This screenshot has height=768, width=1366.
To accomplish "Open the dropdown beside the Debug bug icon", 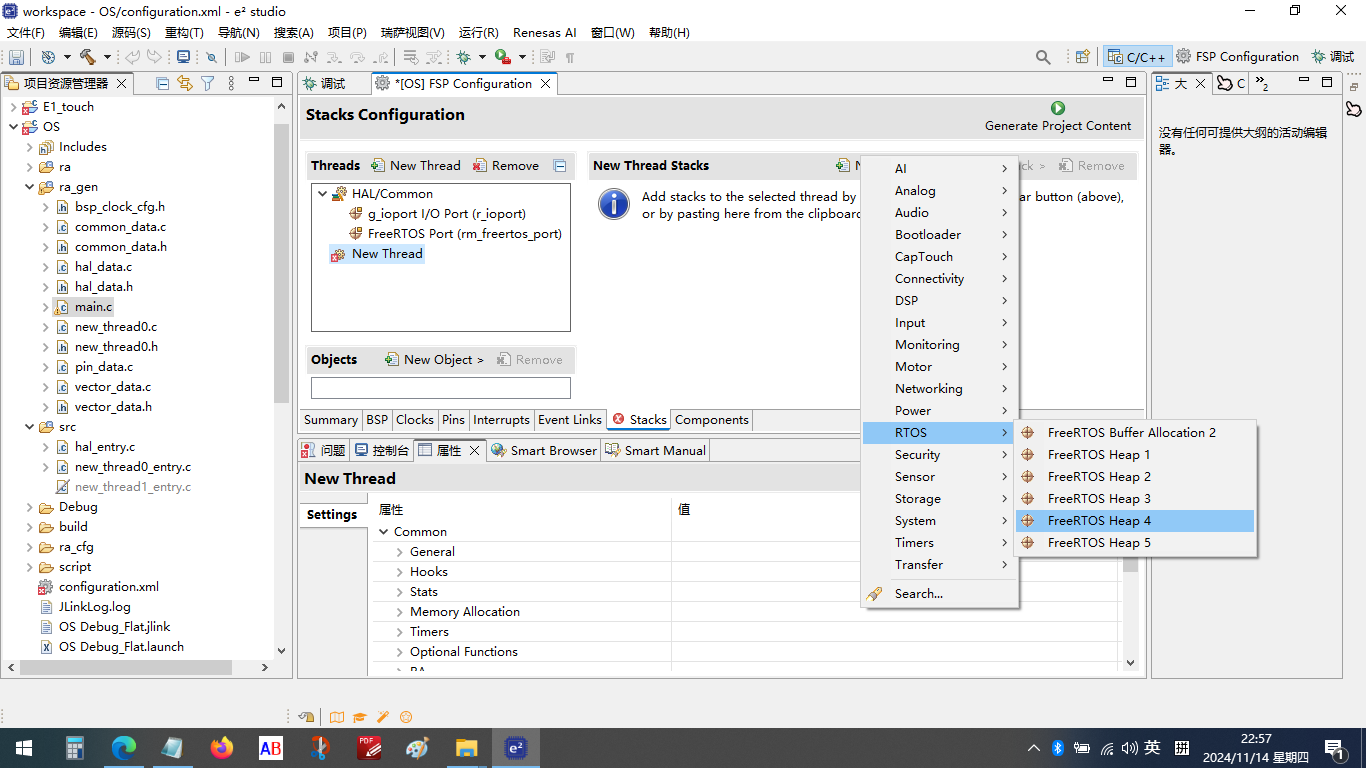I will pyautogui.click(x=482, y=58).
